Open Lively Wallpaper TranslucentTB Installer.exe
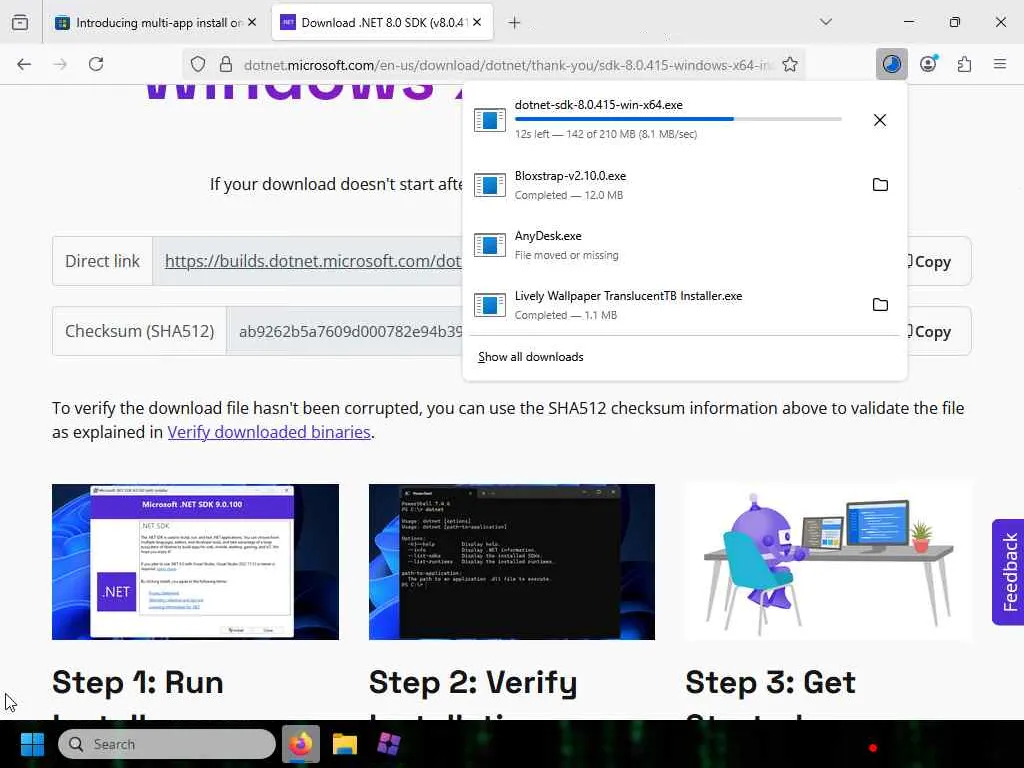This screenshot has width=1024, height=768. (x=662, y=305)
